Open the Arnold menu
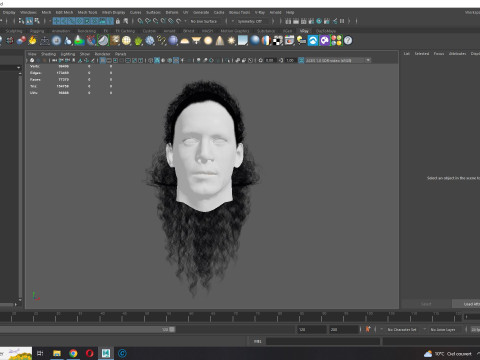 coord(275,12)
